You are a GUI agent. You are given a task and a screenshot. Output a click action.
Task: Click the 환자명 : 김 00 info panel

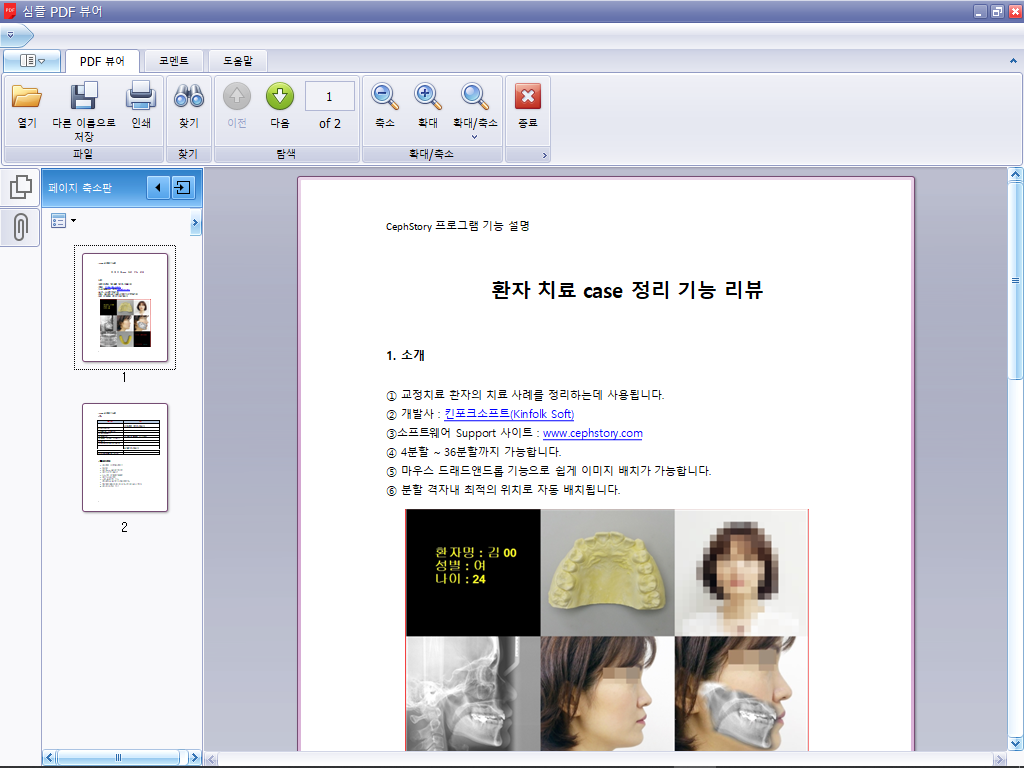pos(473,573)
